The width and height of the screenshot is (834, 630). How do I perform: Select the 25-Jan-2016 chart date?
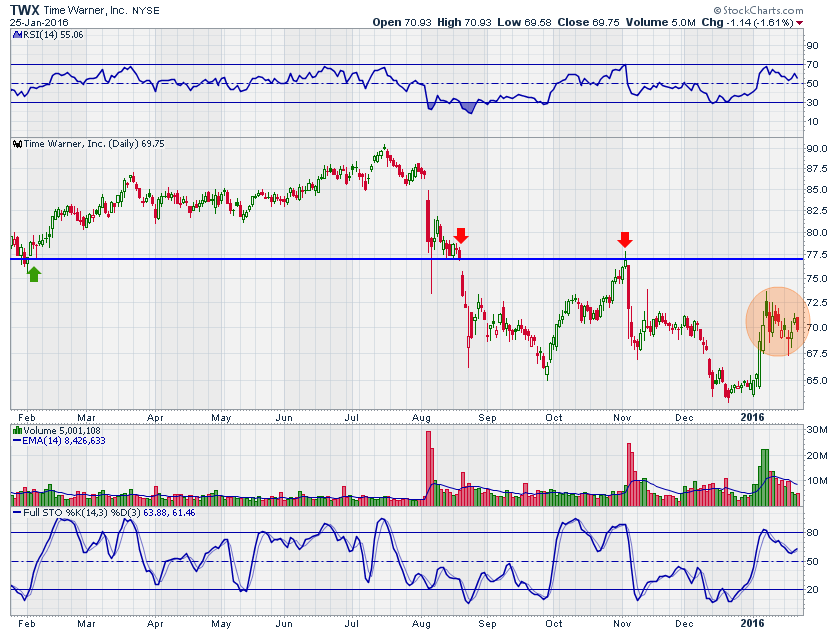pos(39,23)
